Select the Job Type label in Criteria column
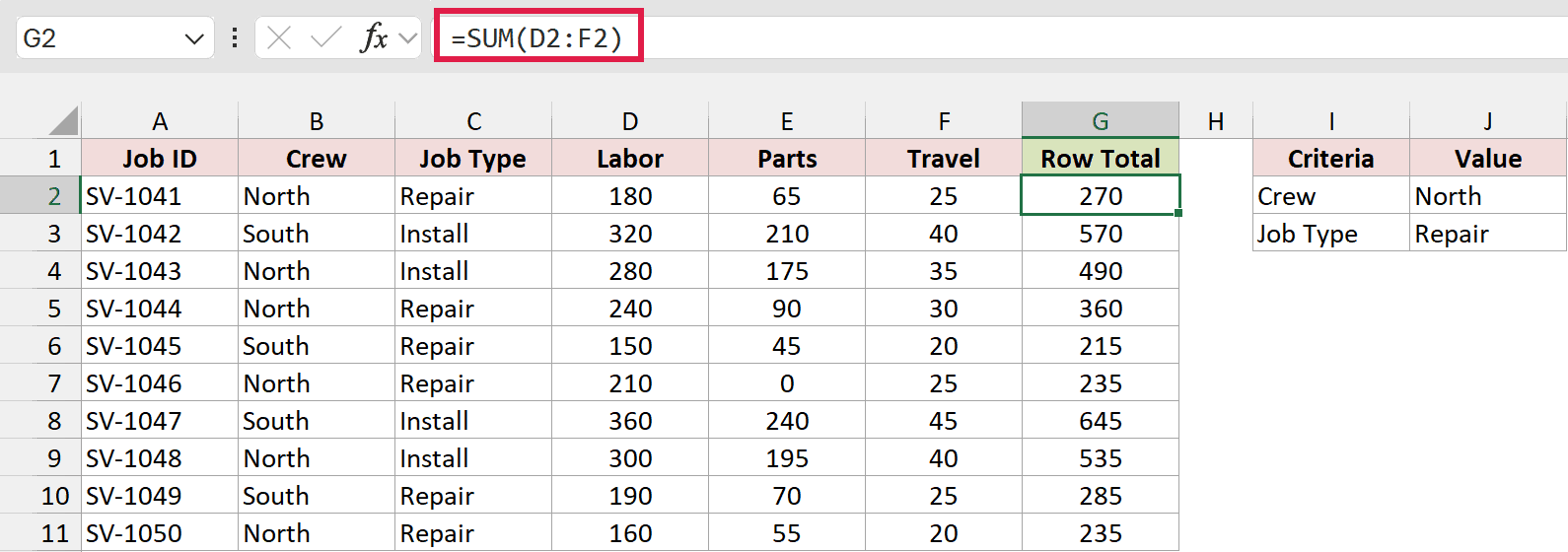This screenshot has width=1568, height=552. pos(1331,233)
